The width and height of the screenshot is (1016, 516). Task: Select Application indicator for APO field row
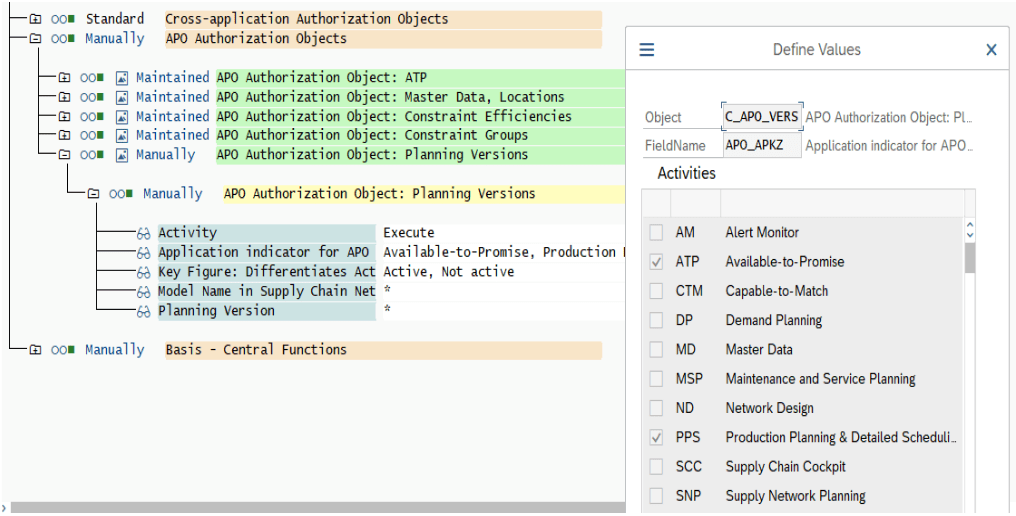pos(266,253)
